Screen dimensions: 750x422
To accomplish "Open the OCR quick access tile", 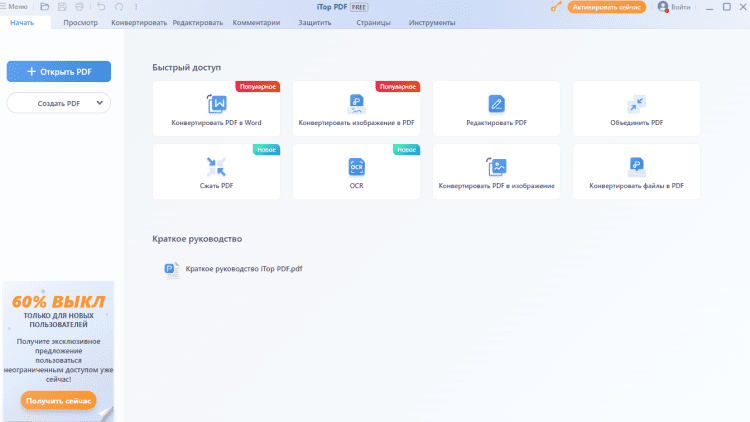I will point(356,171).
